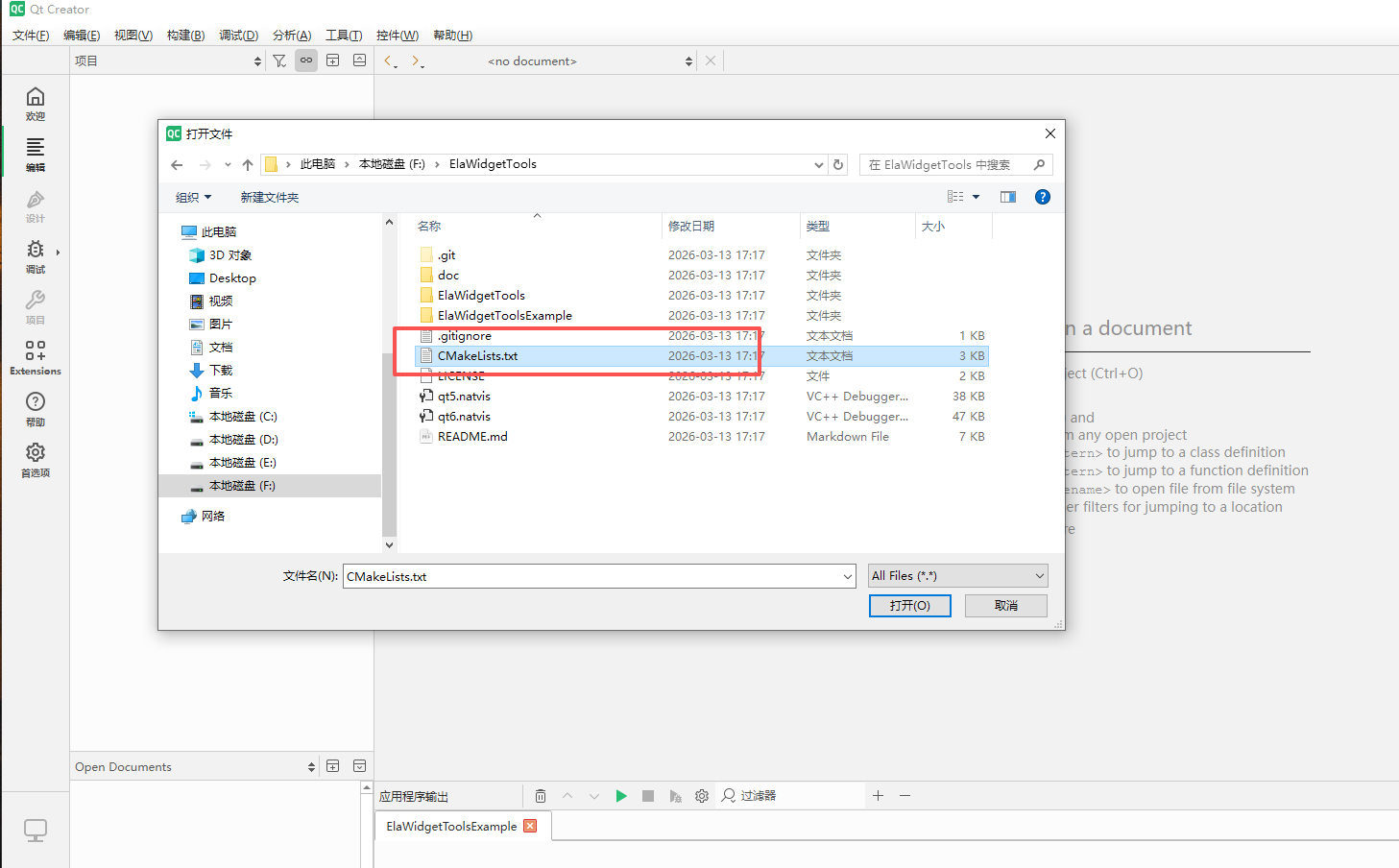The width and height of the screenshot is (1399, 868).
Task: Open the Analyze menu
Action: (292, 36)
